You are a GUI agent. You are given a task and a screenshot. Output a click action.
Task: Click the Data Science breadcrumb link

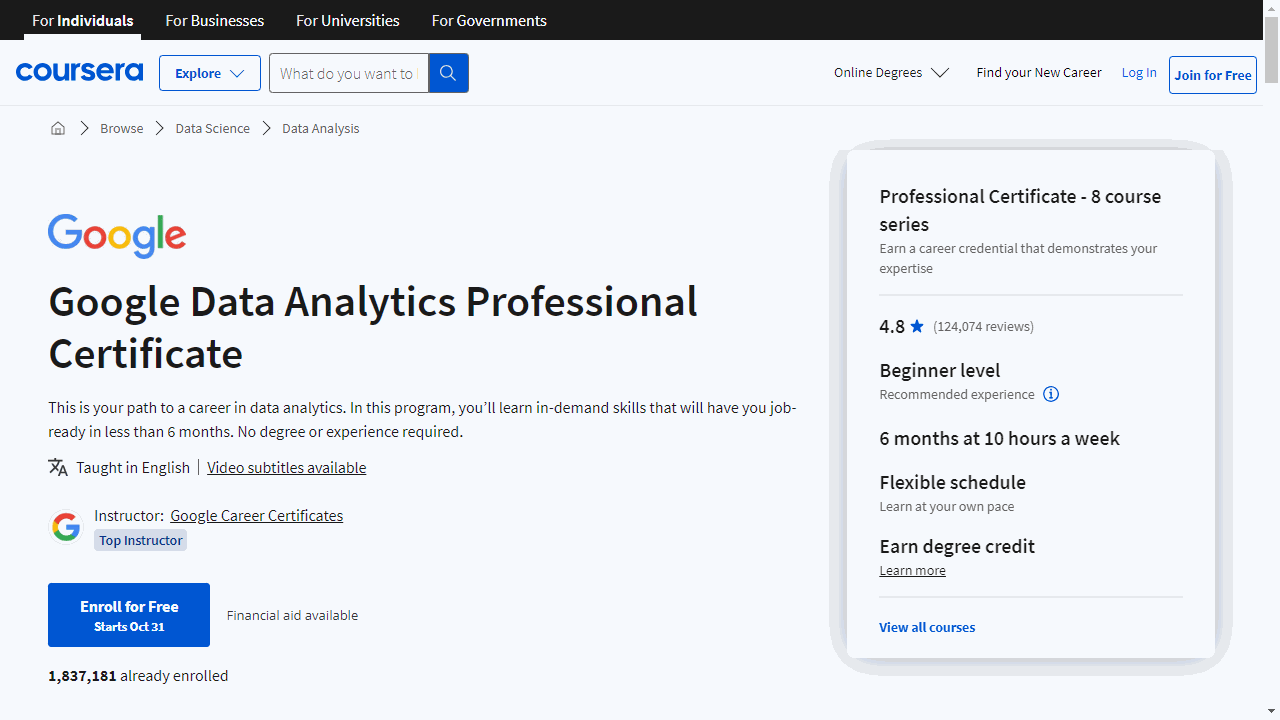point(212,128)
